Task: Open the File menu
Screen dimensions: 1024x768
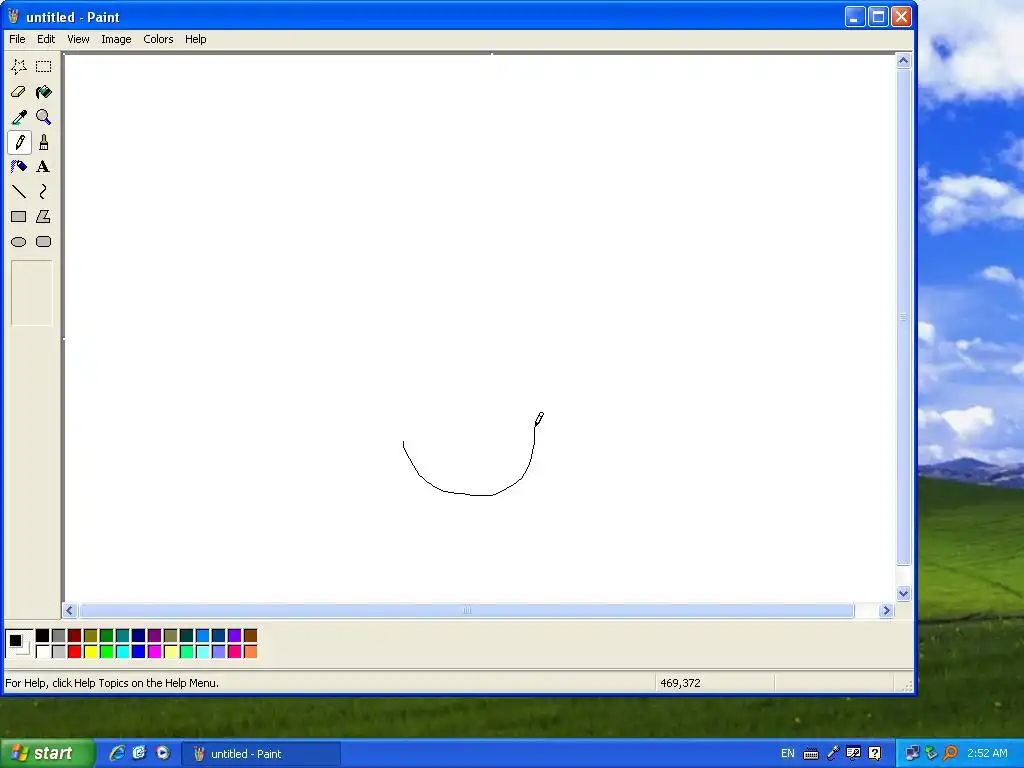Action: 17,39
